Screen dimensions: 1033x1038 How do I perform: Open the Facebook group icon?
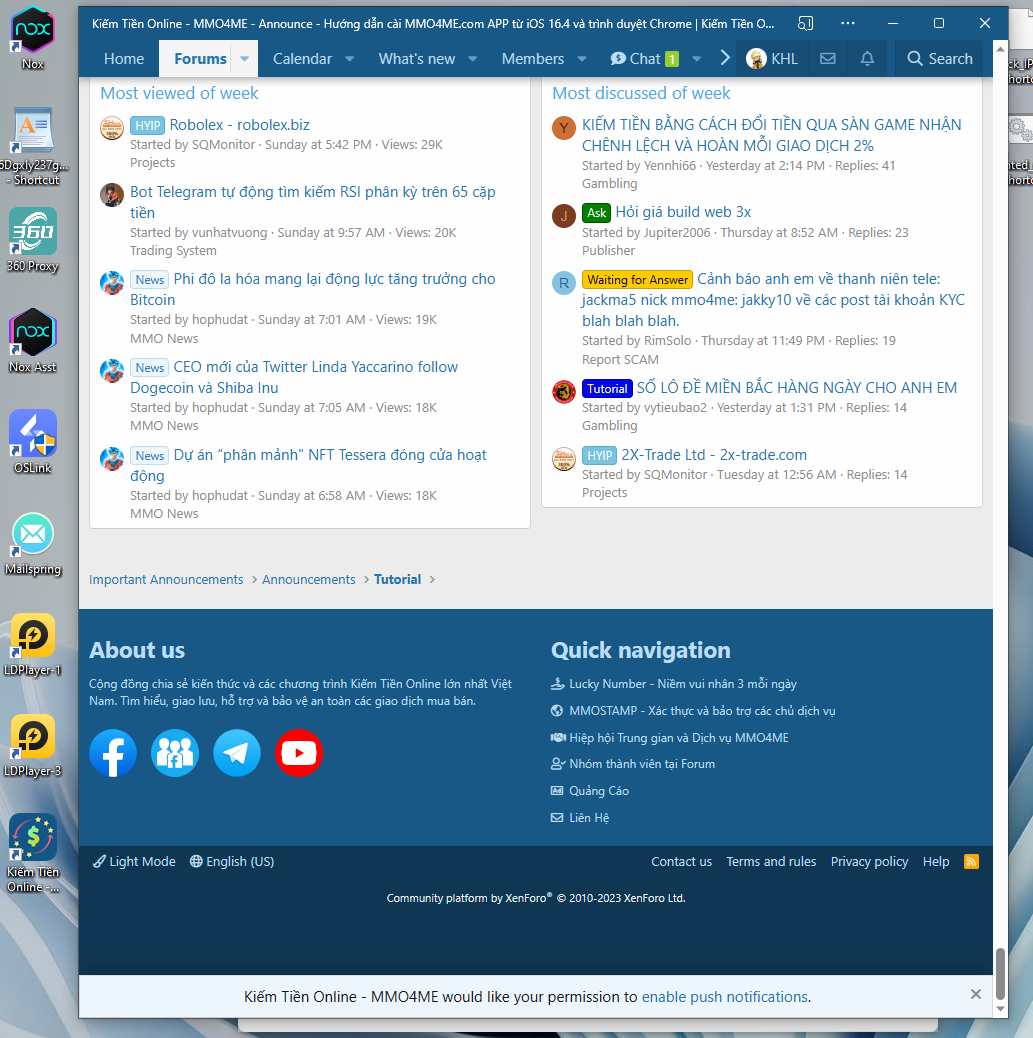click(175, 753)
